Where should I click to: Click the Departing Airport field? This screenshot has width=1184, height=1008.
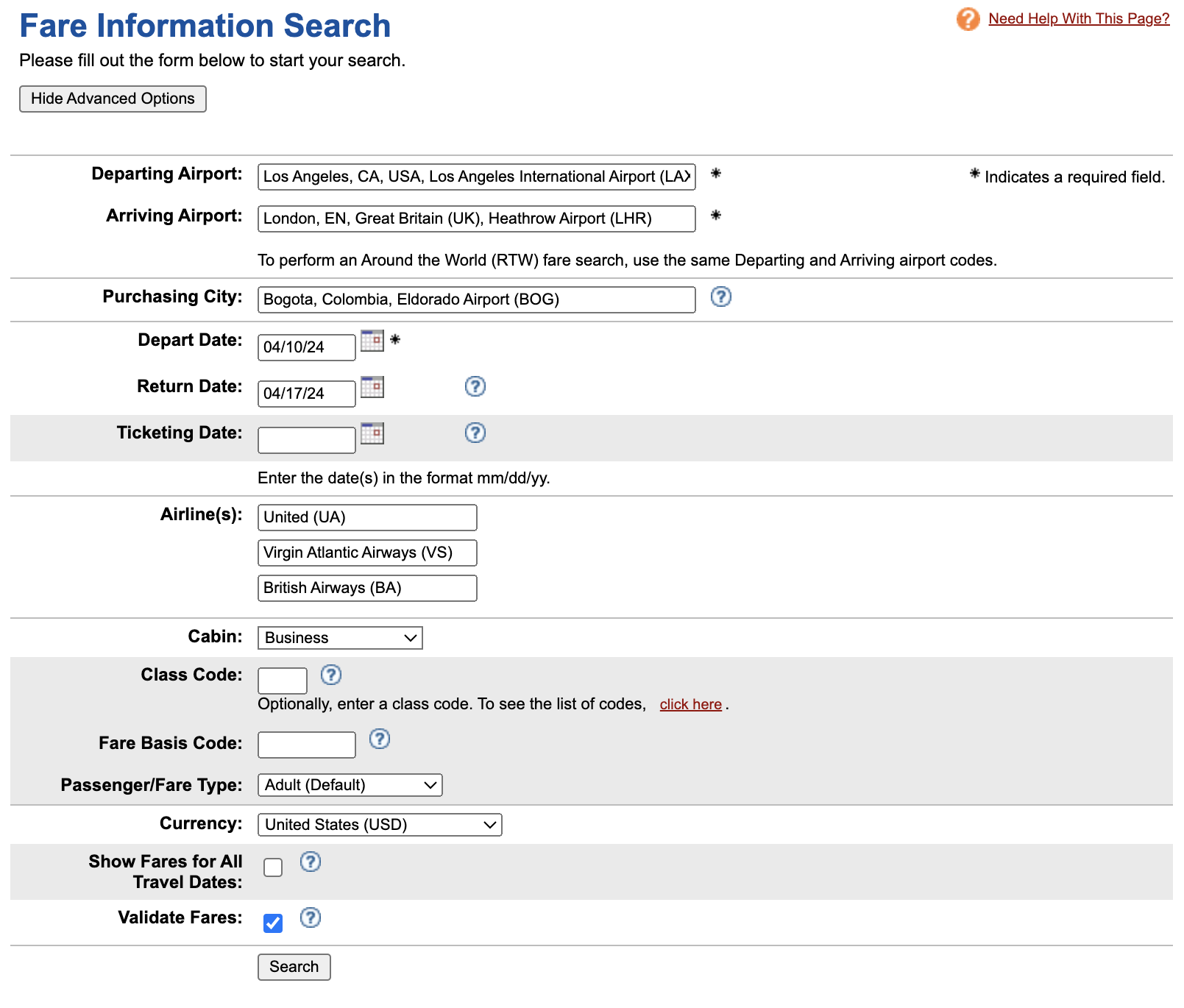[477, 177]
